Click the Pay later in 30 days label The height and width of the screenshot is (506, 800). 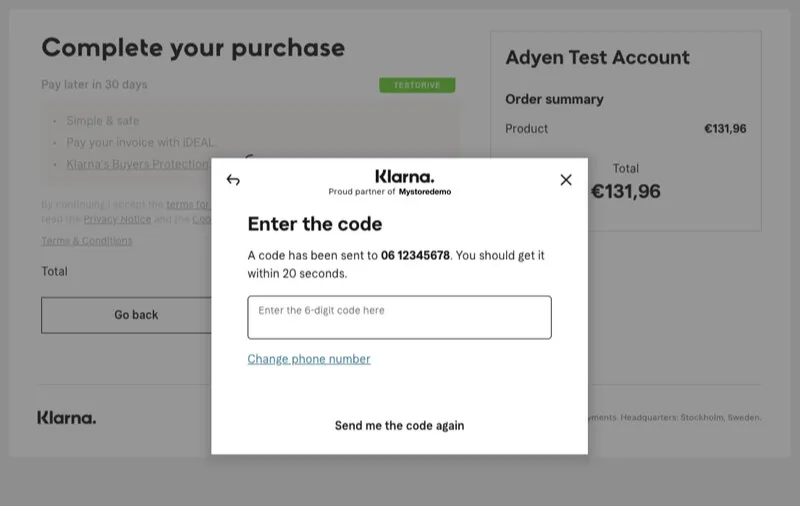[94, 85]
